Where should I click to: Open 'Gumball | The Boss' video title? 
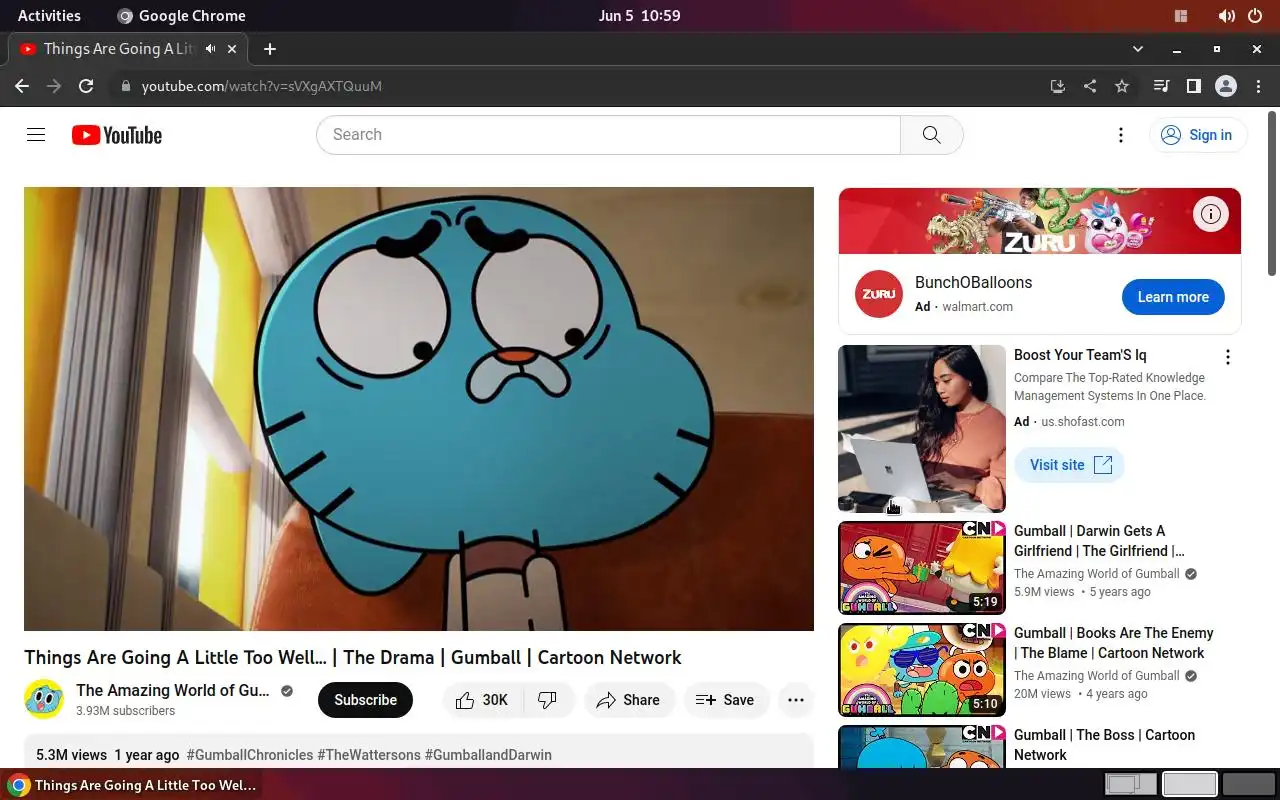click(x=1104, y=745)
